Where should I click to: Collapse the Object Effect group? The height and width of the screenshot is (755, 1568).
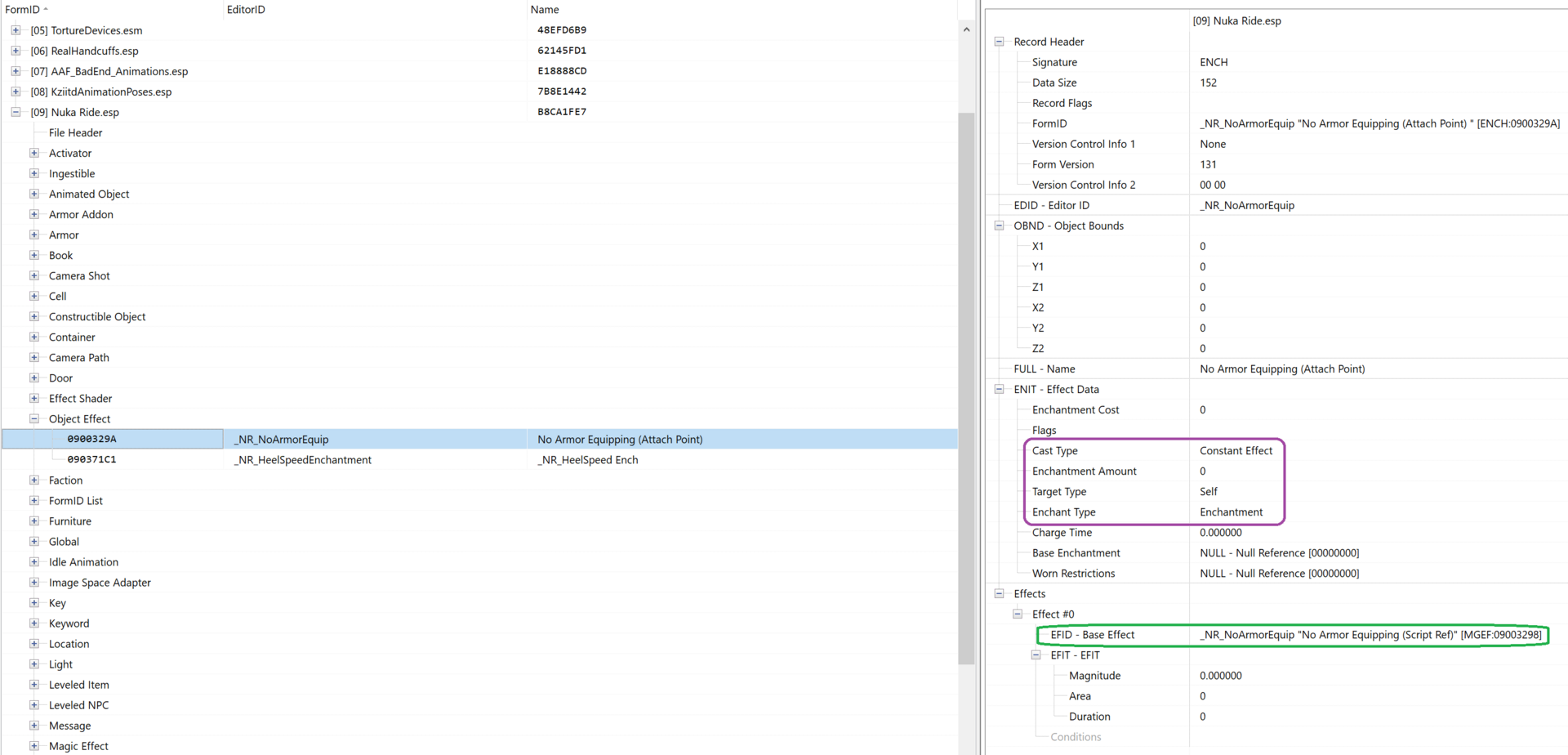click(34, 418)
